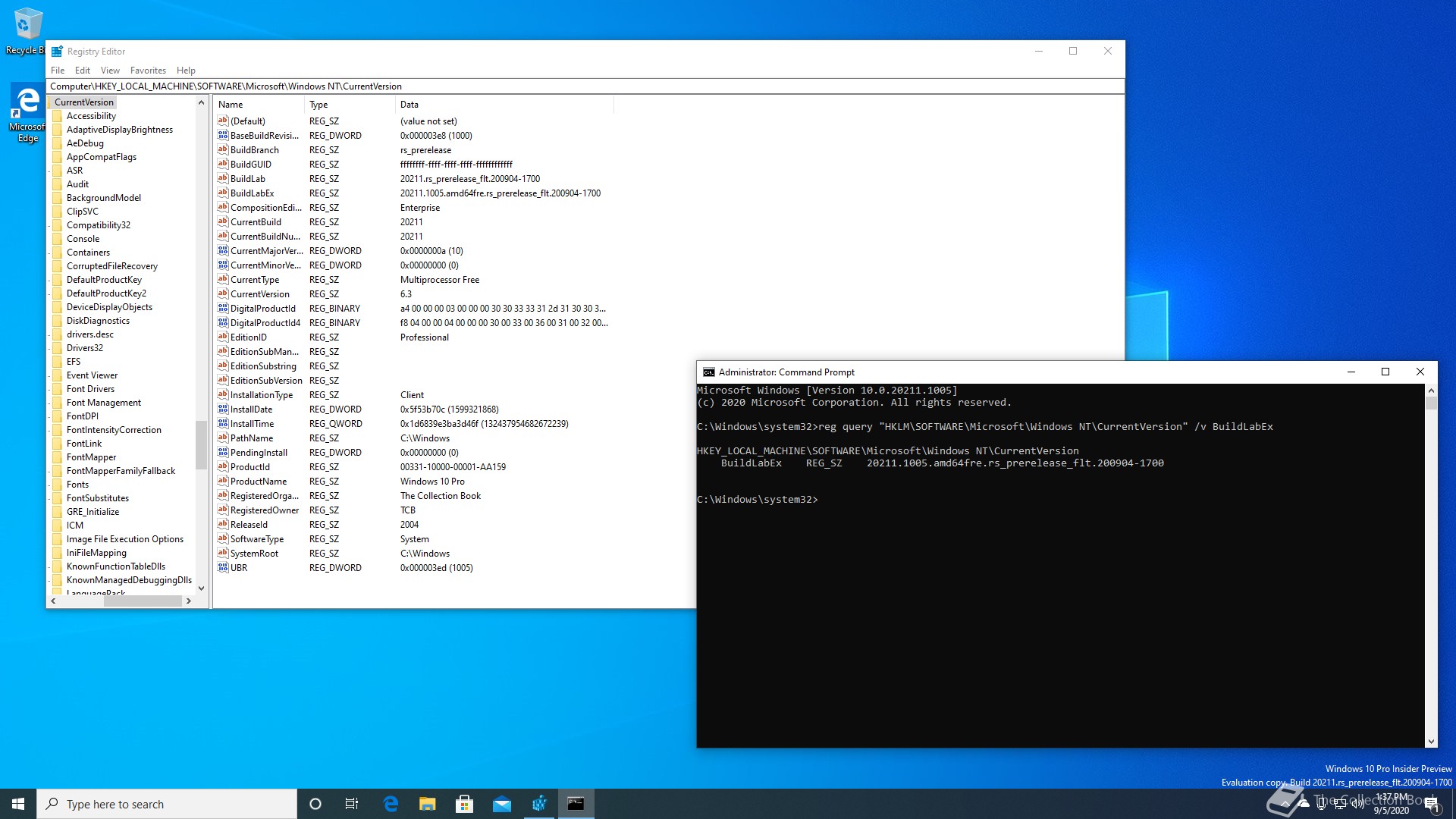Sort values by Data column header
Viewport: 1456px width, 819px height.
click(x=504, y=105)
